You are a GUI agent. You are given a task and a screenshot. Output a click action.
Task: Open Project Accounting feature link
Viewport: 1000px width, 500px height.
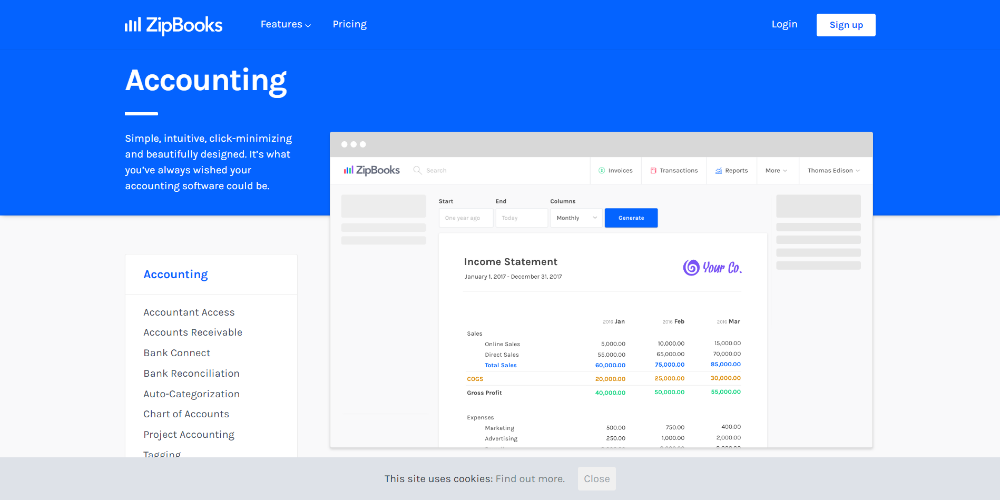(189, 434)
